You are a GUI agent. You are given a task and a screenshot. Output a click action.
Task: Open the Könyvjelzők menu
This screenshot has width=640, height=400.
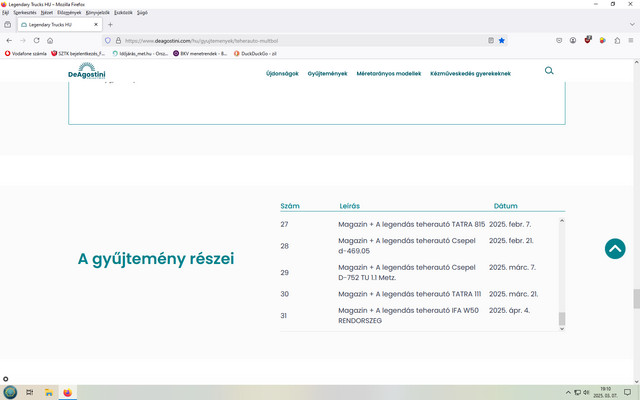coord(98,13)
